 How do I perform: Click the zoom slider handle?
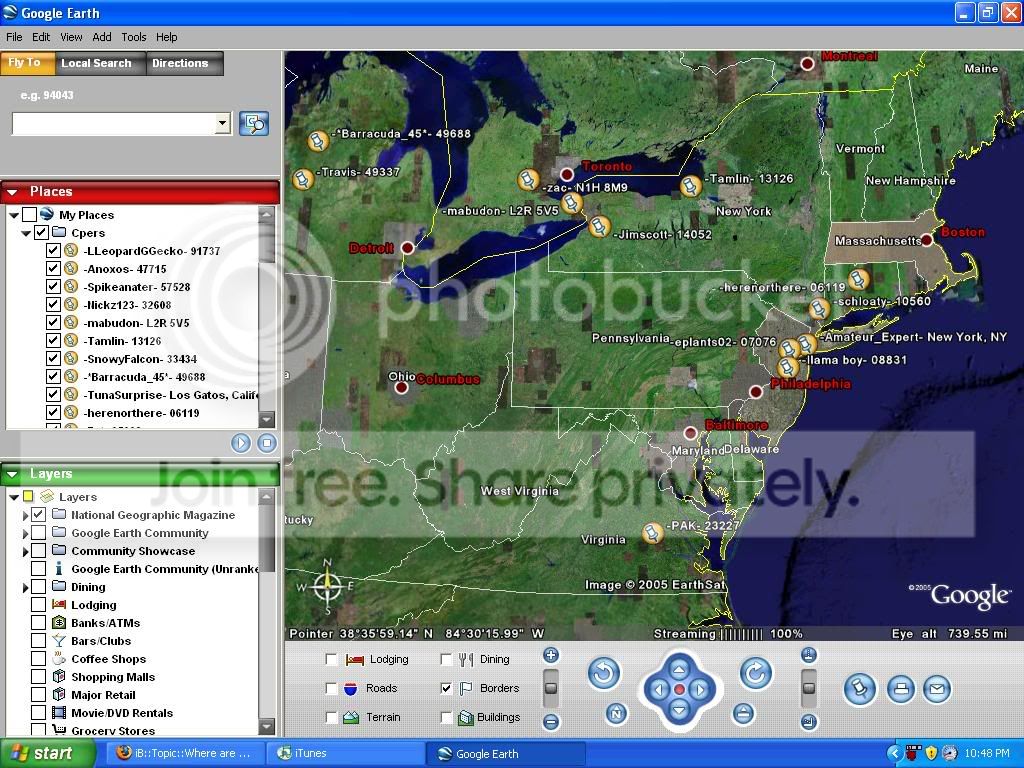(x=551, y=688)
